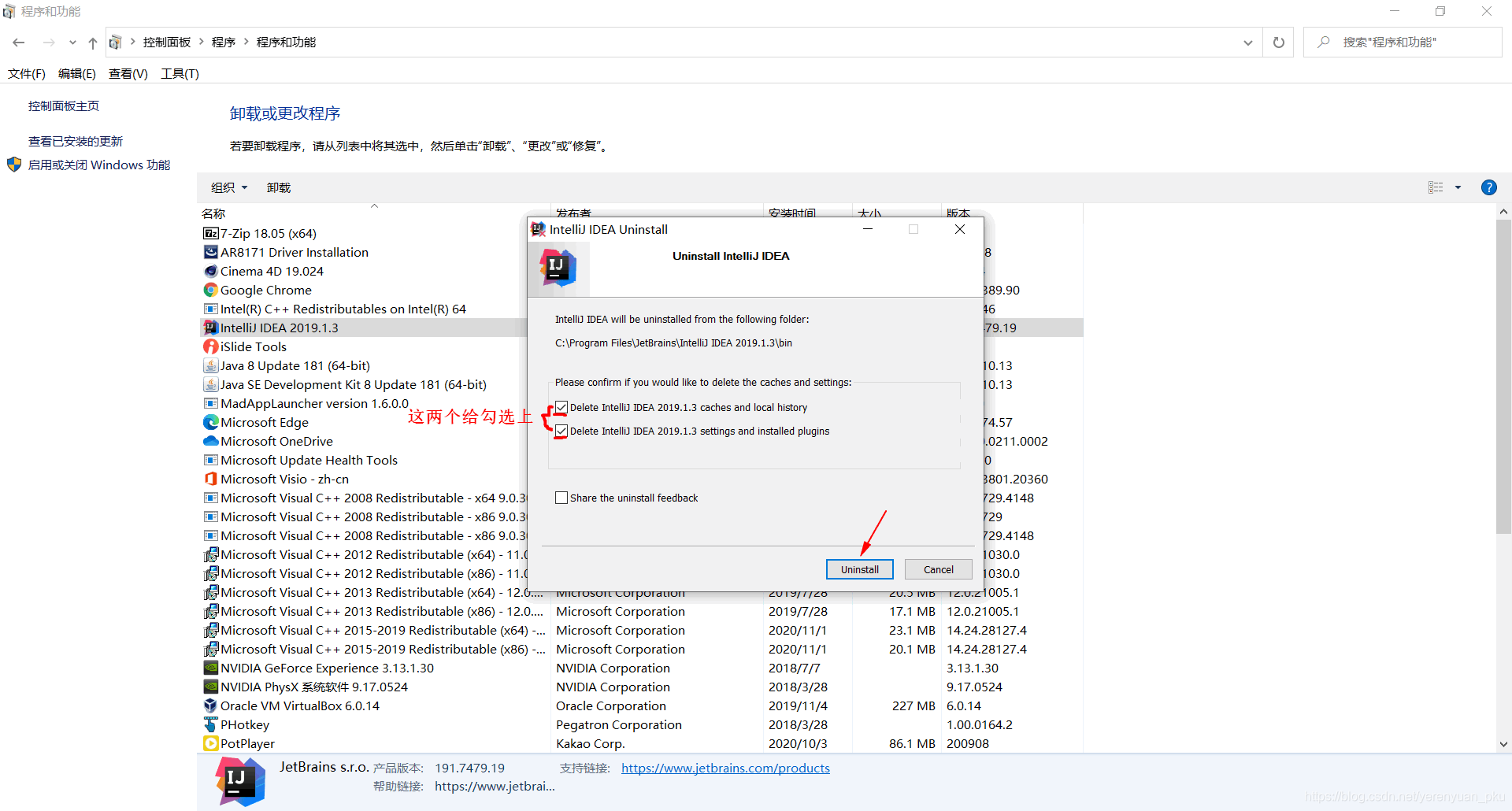The image size is (1512, 811).
Task: Click the Java 8 Update 181 icon
Action: (211, 365)
